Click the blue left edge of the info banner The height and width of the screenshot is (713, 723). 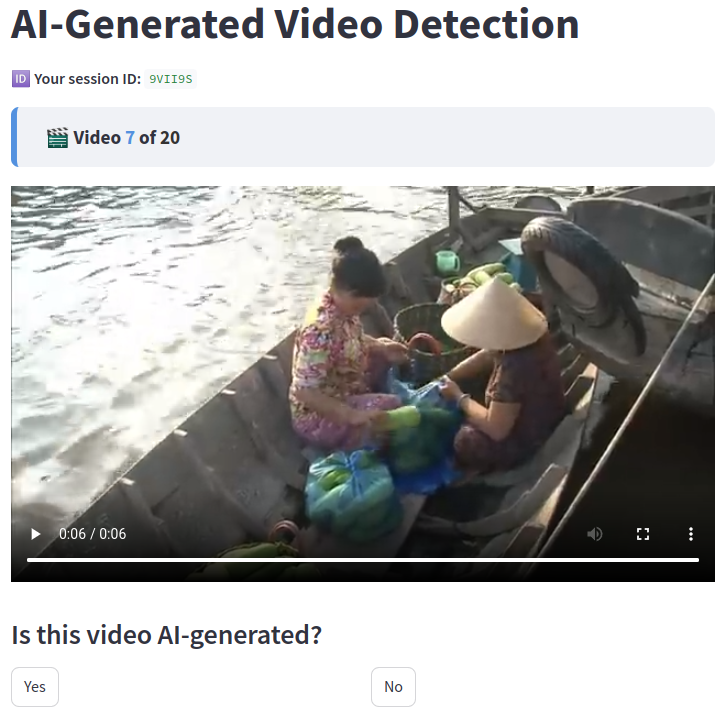coord(14,137)
